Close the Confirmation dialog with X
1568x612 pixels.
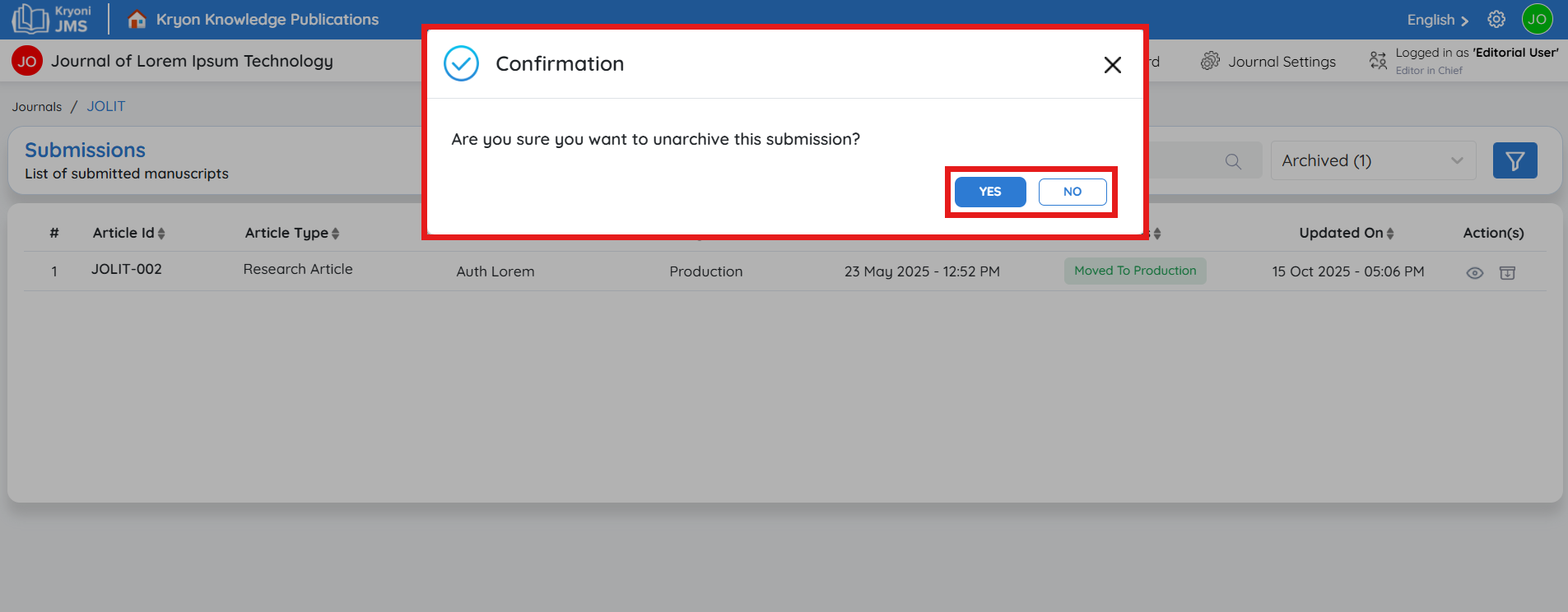click(1112, 65)
